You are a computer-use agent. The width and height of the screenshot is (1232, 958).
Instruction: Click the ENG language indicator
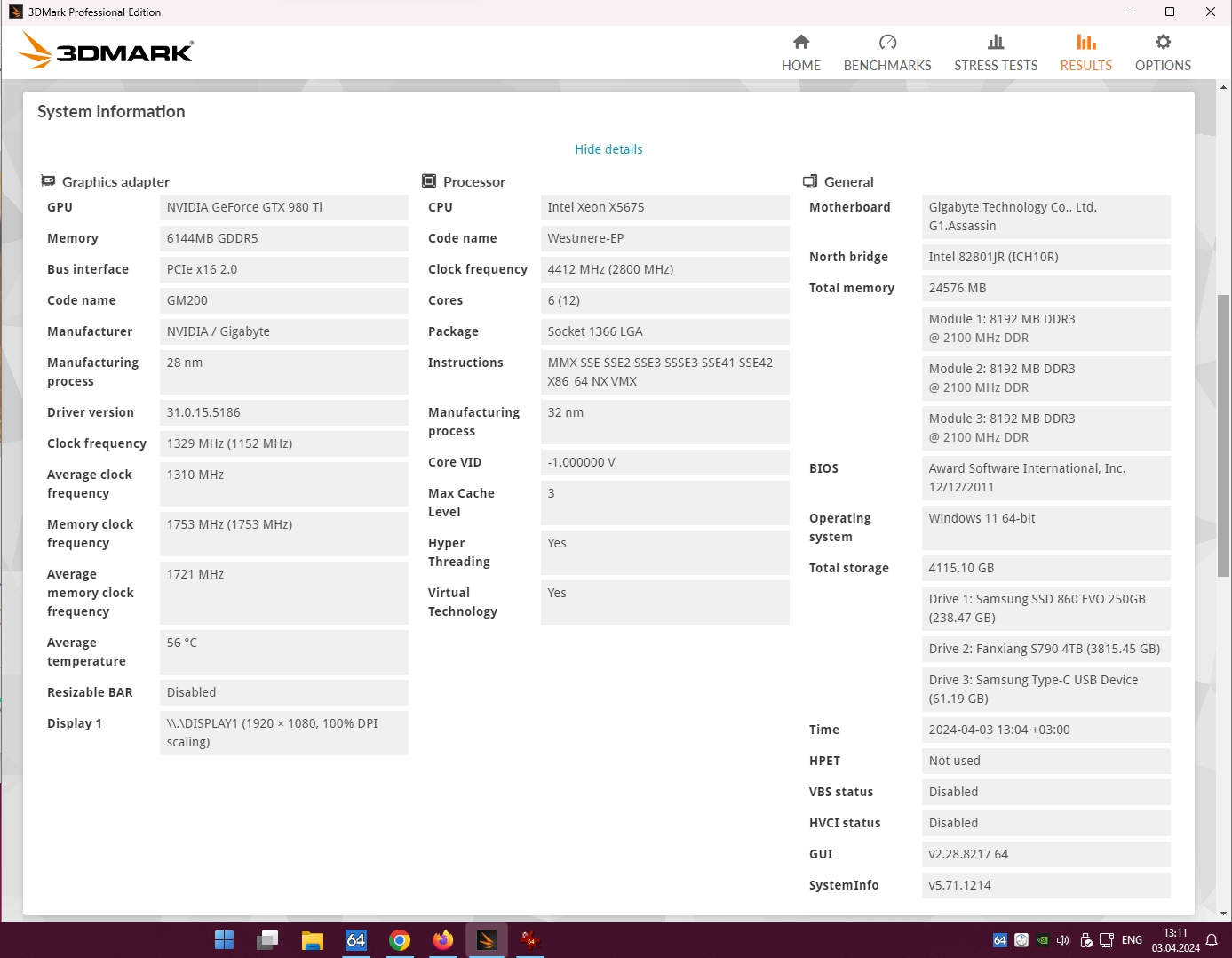point(1132,940)
